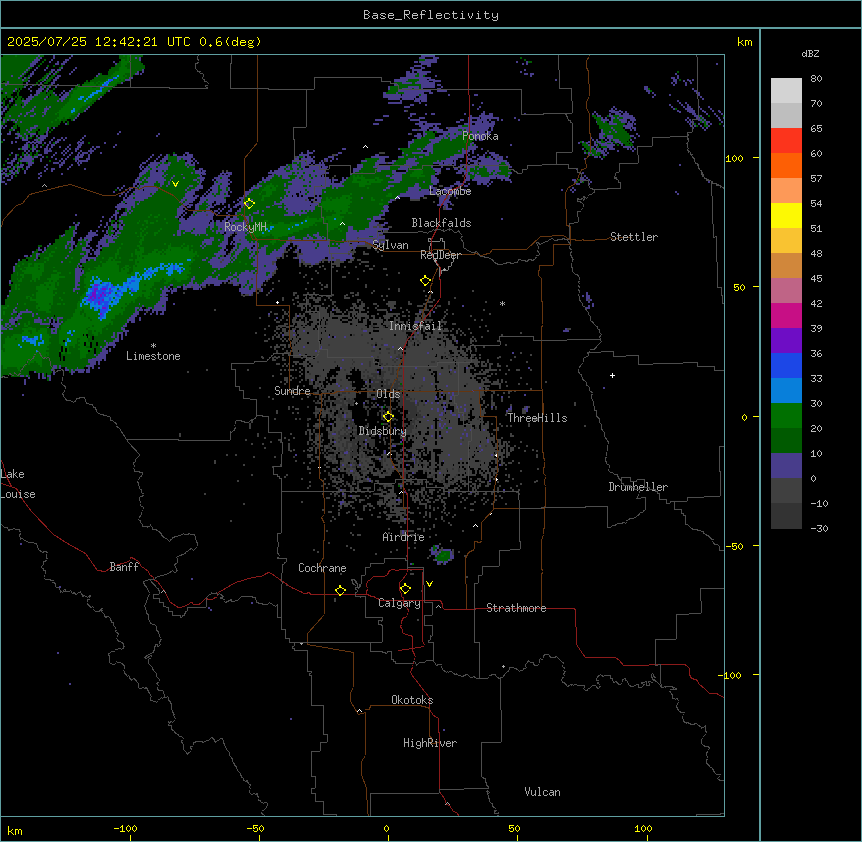Select the asterisk marker east of Innisfail

pyautogui.click(x=502, y=304)
